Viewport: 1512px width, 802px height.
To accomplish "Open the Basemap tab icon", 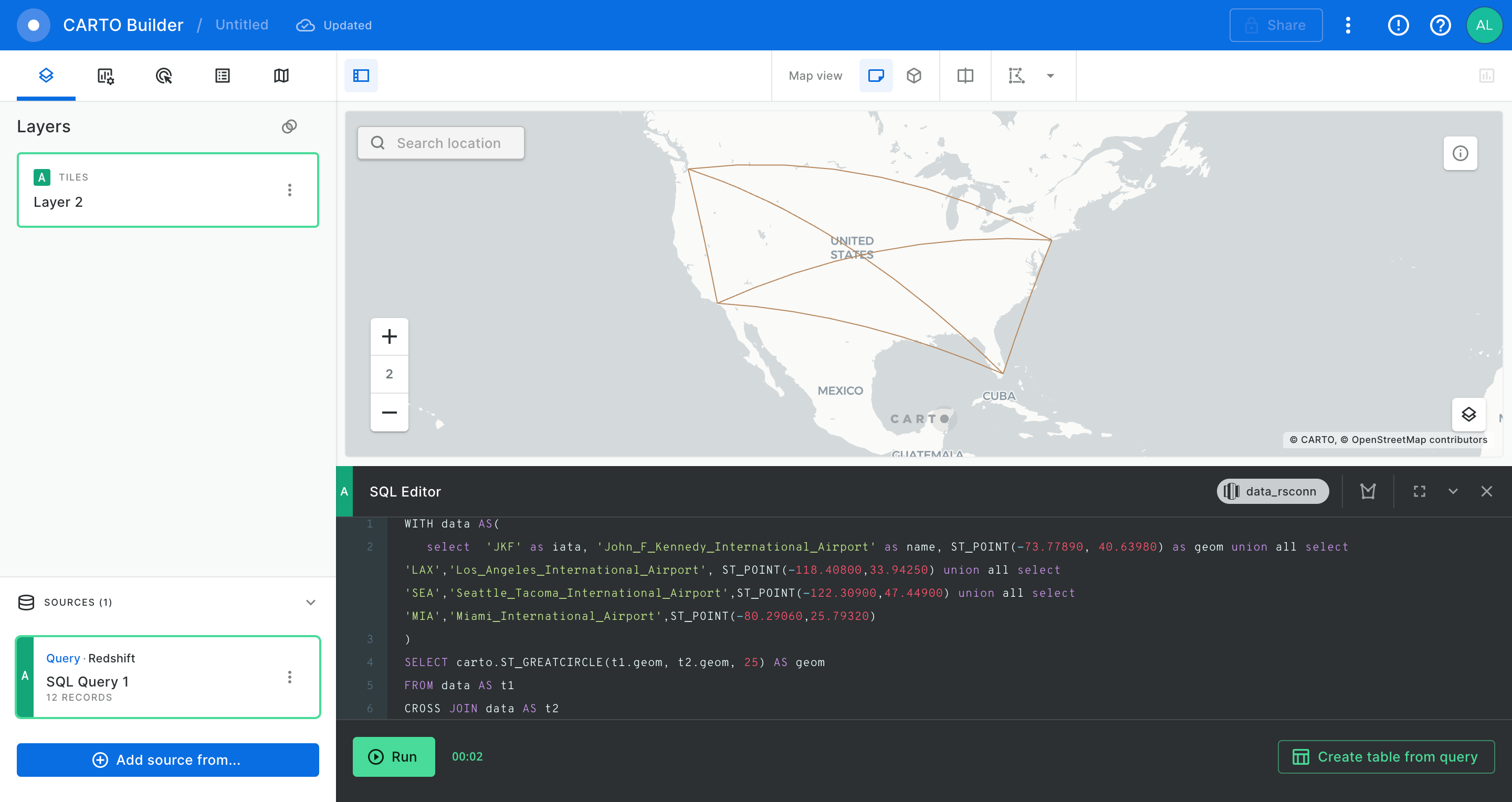I will 281,76.
